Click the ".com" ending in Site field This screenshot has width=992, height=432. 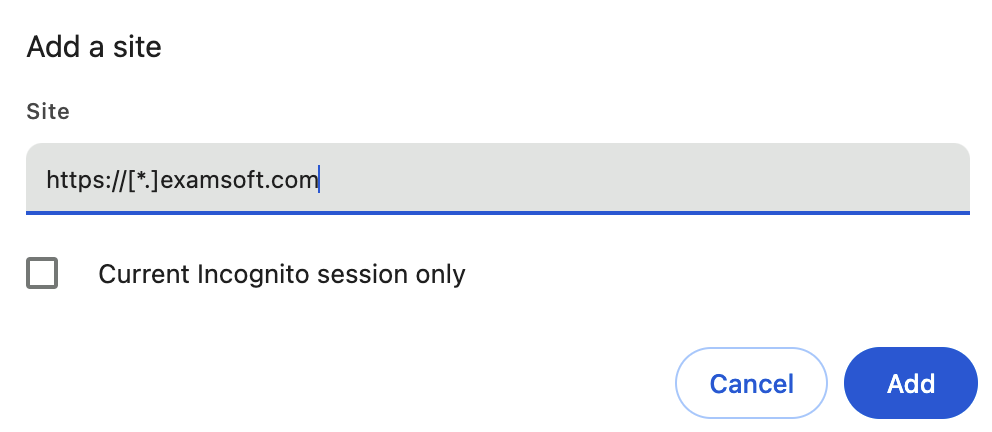[x=292, y=180]
